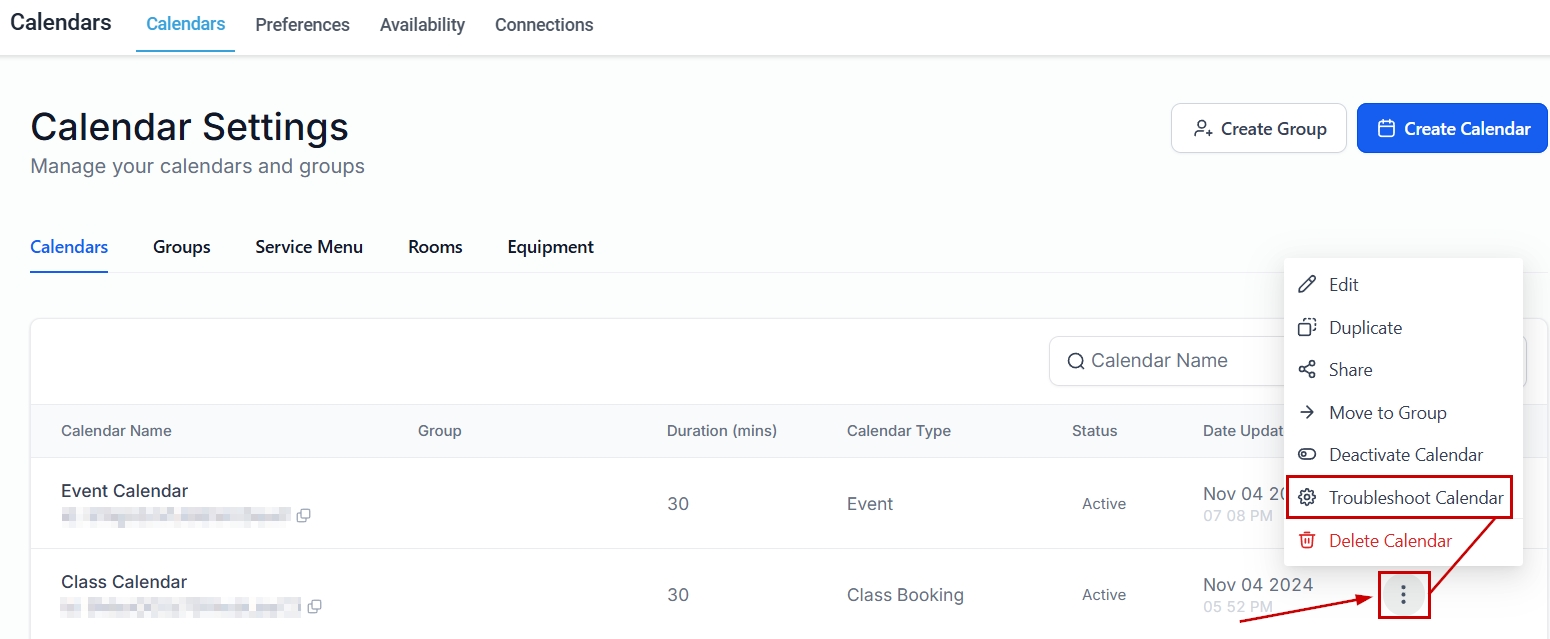The image size is (1550, 639).
Task: Navigate to Availability in top bar
Action: pyautogui.click(x=422, y=25)
